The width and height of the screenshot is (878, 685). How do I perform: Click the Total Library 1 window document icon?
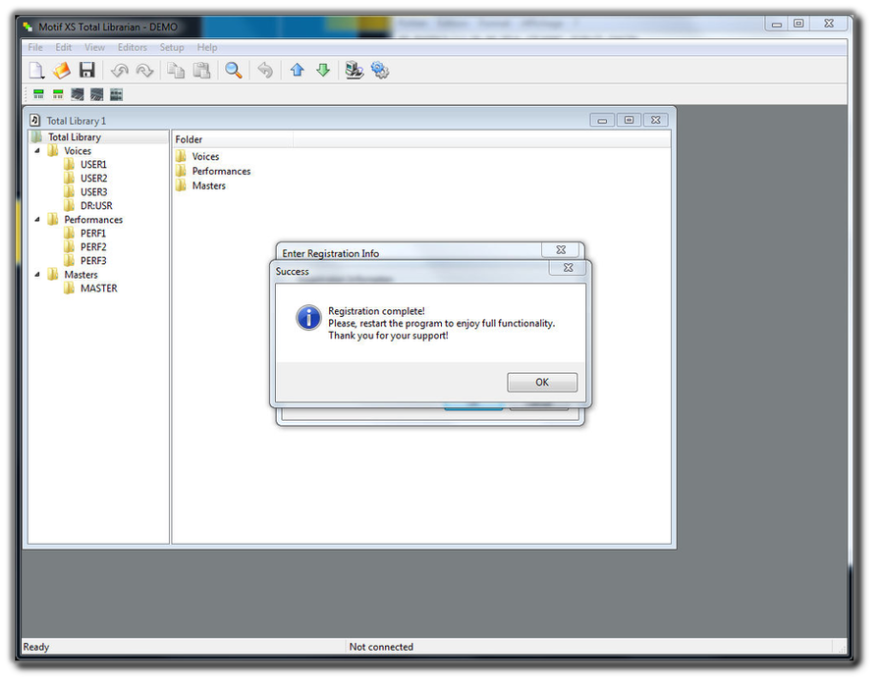35,120
